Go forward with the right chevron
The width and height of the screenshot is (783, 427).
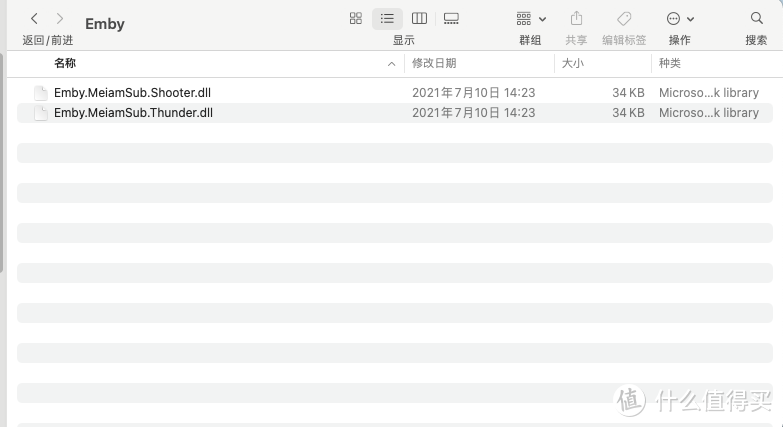[x=59, y=19]
